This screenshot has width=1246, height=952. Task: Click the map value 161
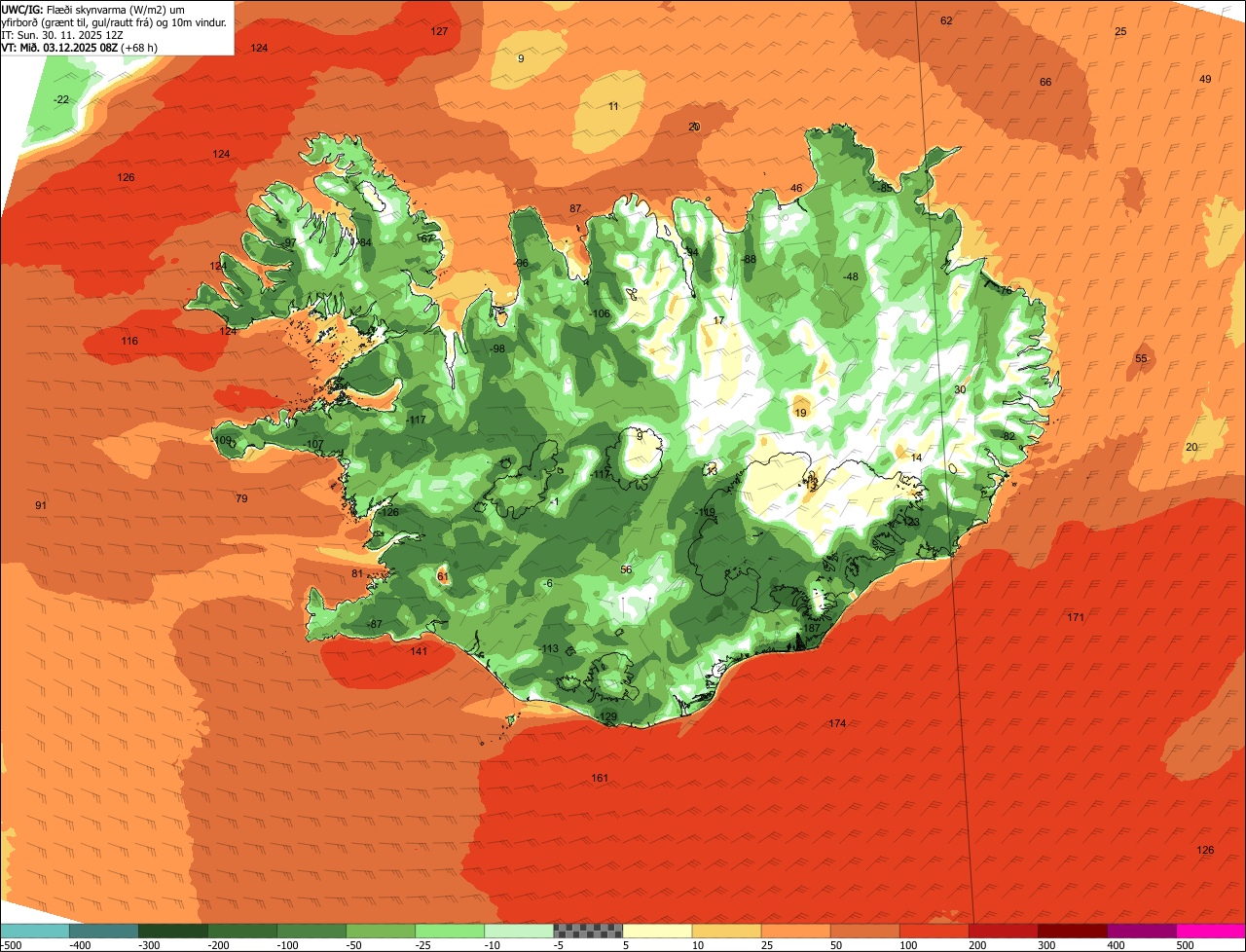tap(600, 778)
